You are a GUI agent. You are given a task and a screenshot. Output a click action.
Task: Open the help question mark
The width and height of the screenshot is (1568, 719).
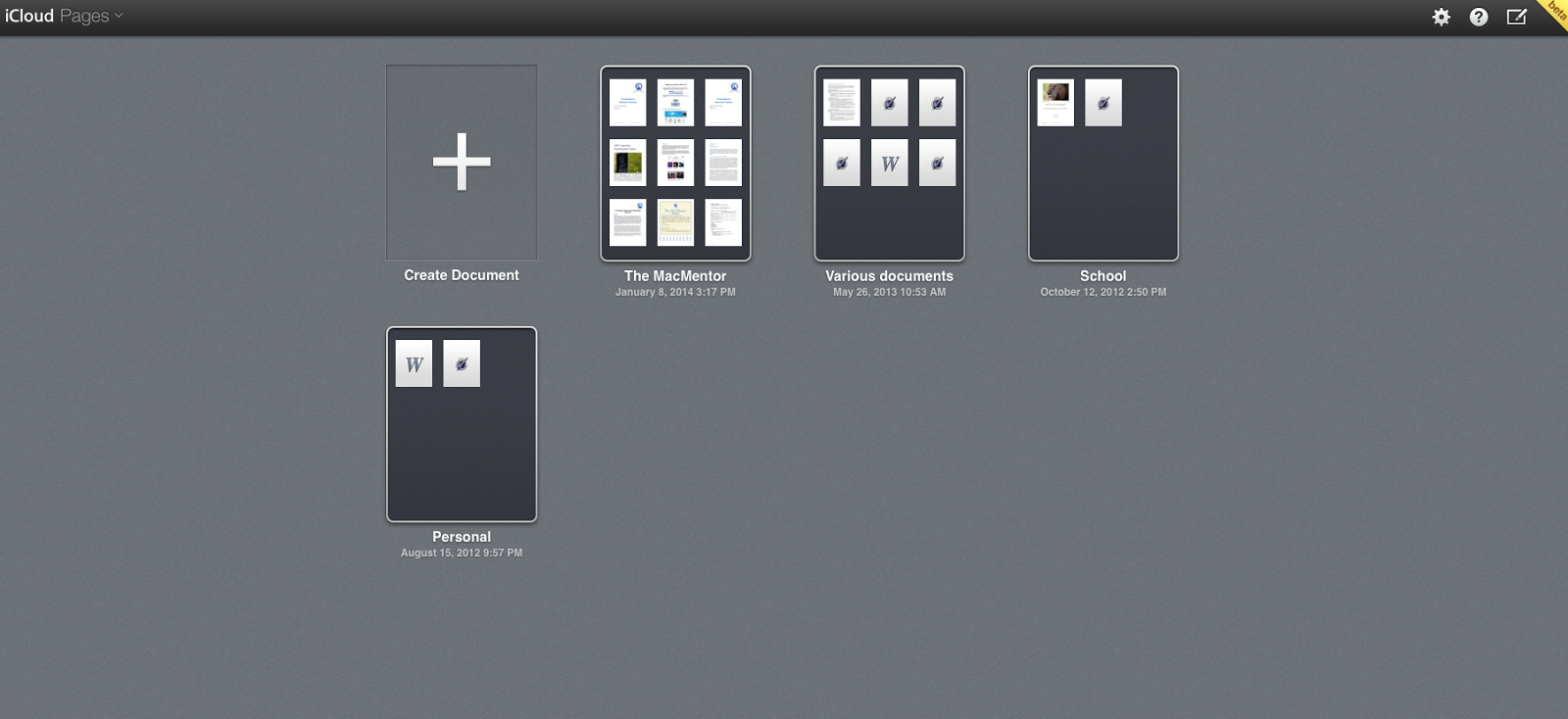click(x=1479, y=17)
